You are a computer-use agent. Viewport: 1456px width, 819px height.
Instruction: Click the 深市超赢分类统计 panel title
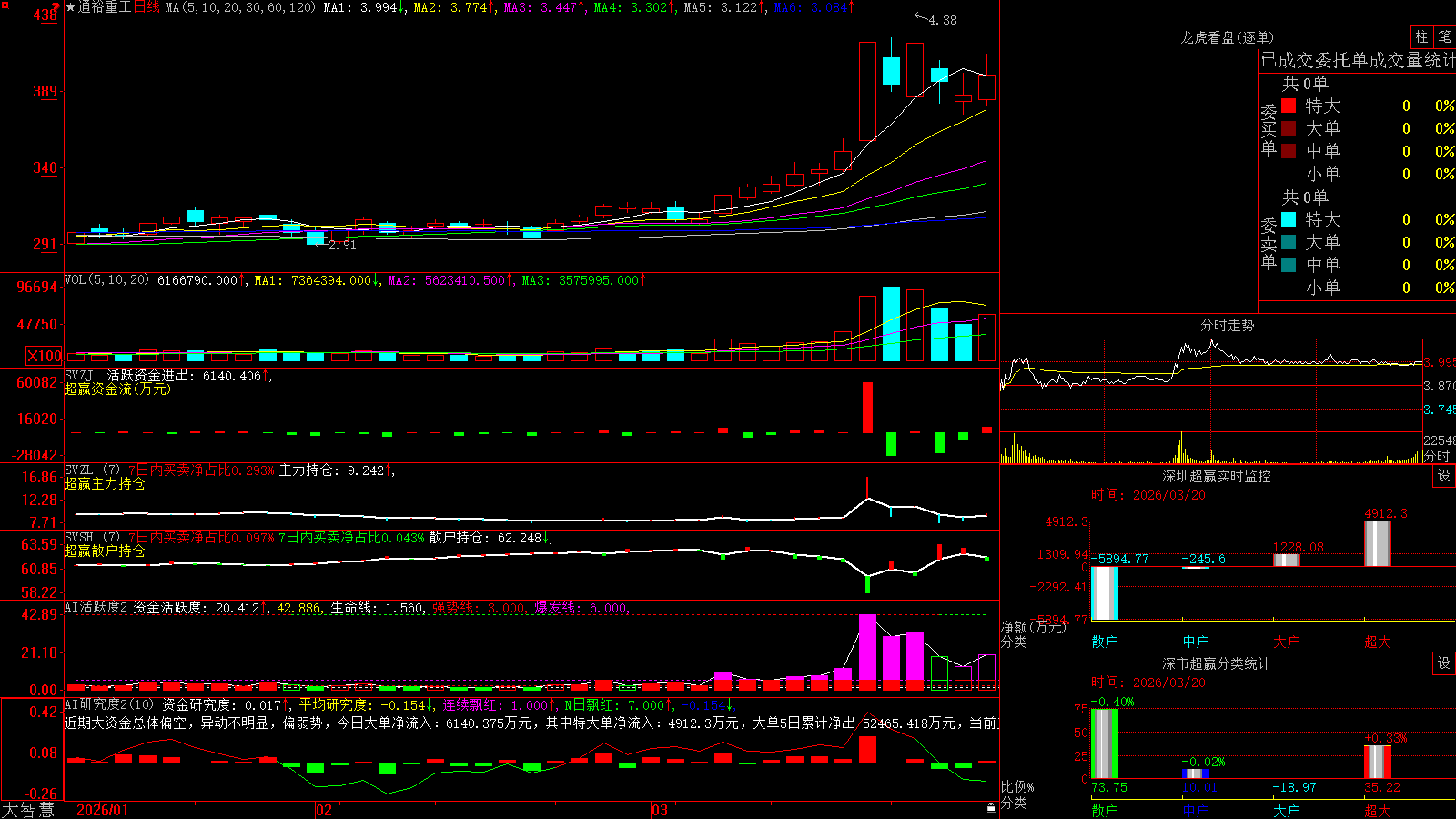(x=1217, y=663)
